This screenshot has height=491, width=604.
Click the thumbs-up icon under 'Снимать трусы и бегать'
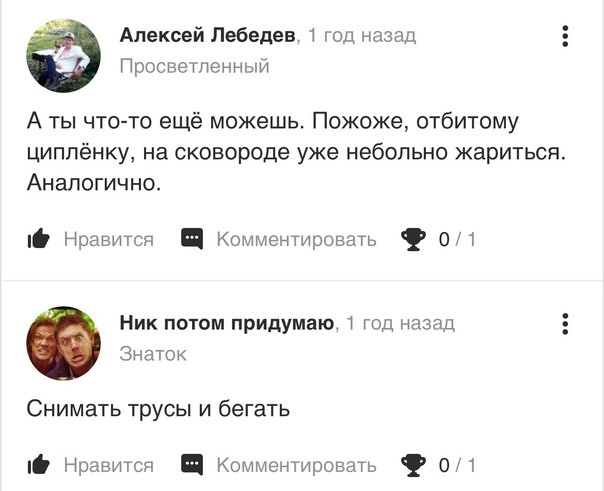(x=39, y=465)
